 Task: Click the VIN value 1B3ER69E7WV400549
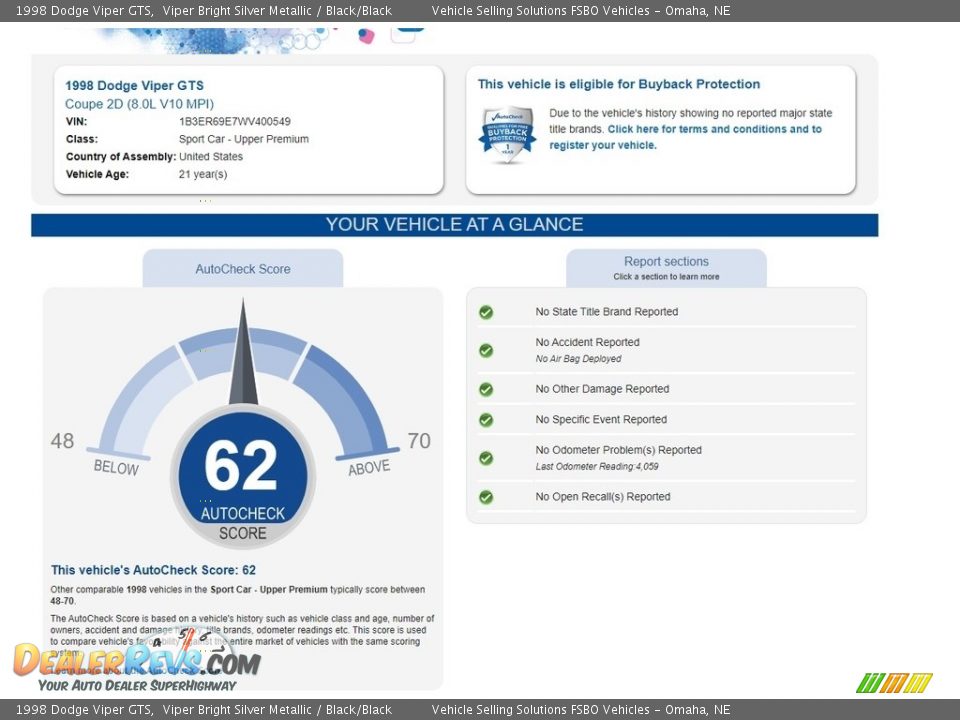[234, 121]
